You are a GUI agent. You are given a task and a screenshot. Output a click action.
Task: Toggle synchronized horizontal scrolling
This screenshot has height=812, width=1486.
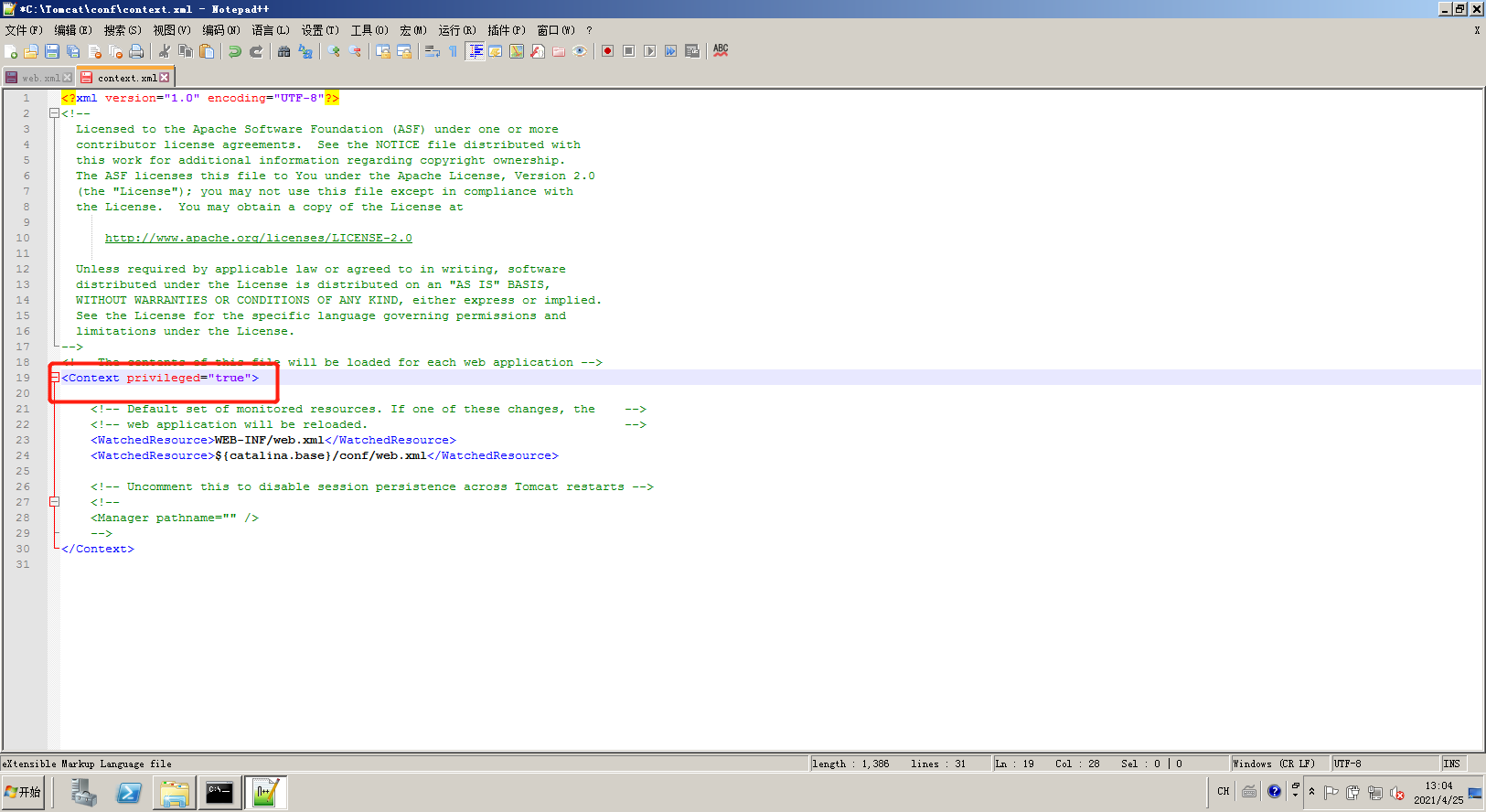tap(404, 51)
